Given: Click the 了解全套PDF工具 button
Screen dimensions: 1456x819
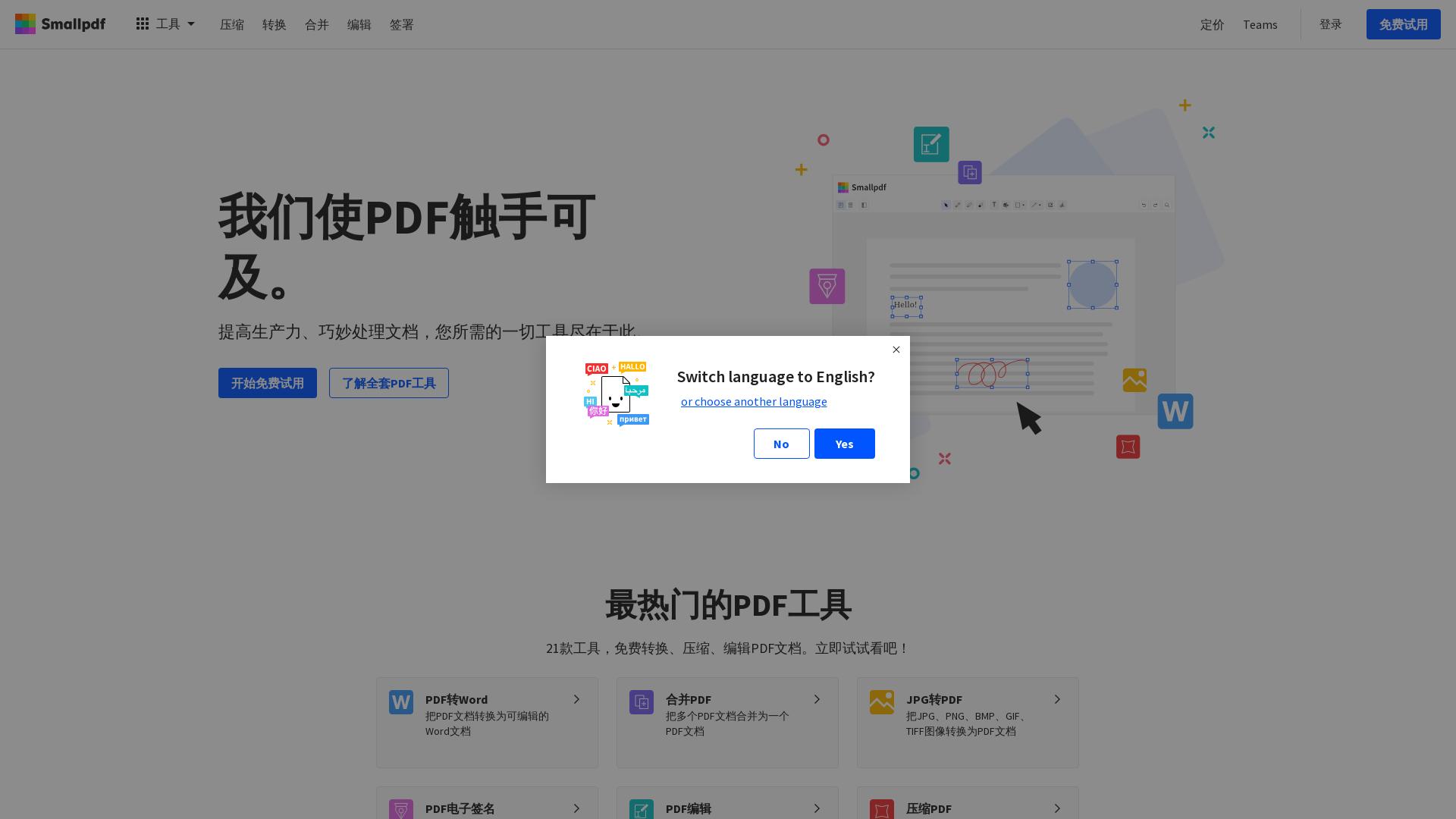Looking at the screenshot, I should click(389, 383).
